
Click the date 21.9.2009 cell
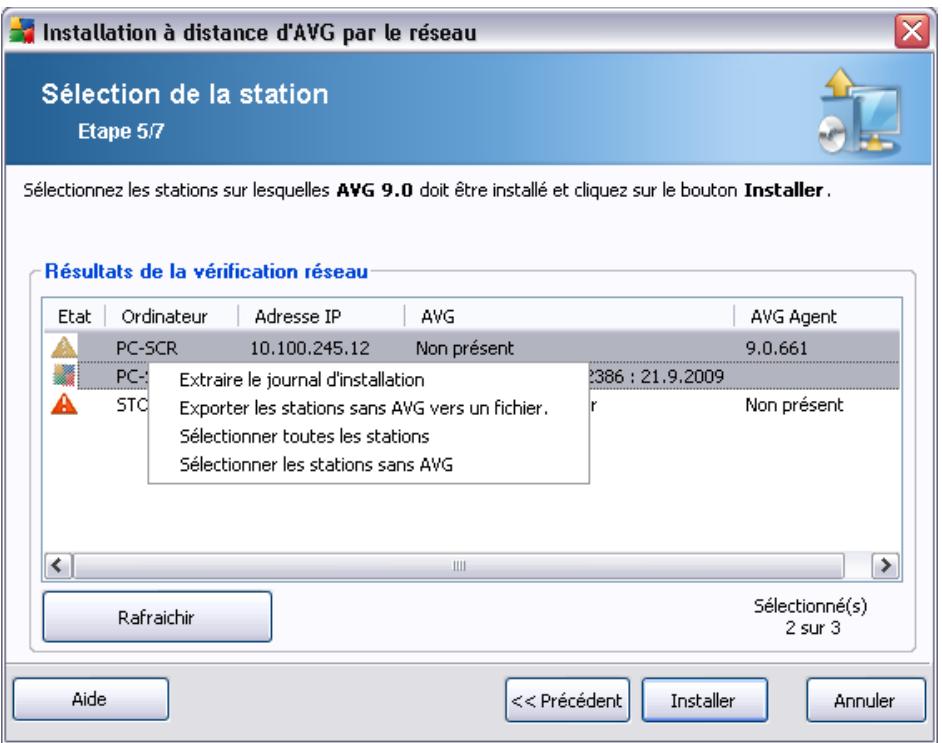coord(682,377)
